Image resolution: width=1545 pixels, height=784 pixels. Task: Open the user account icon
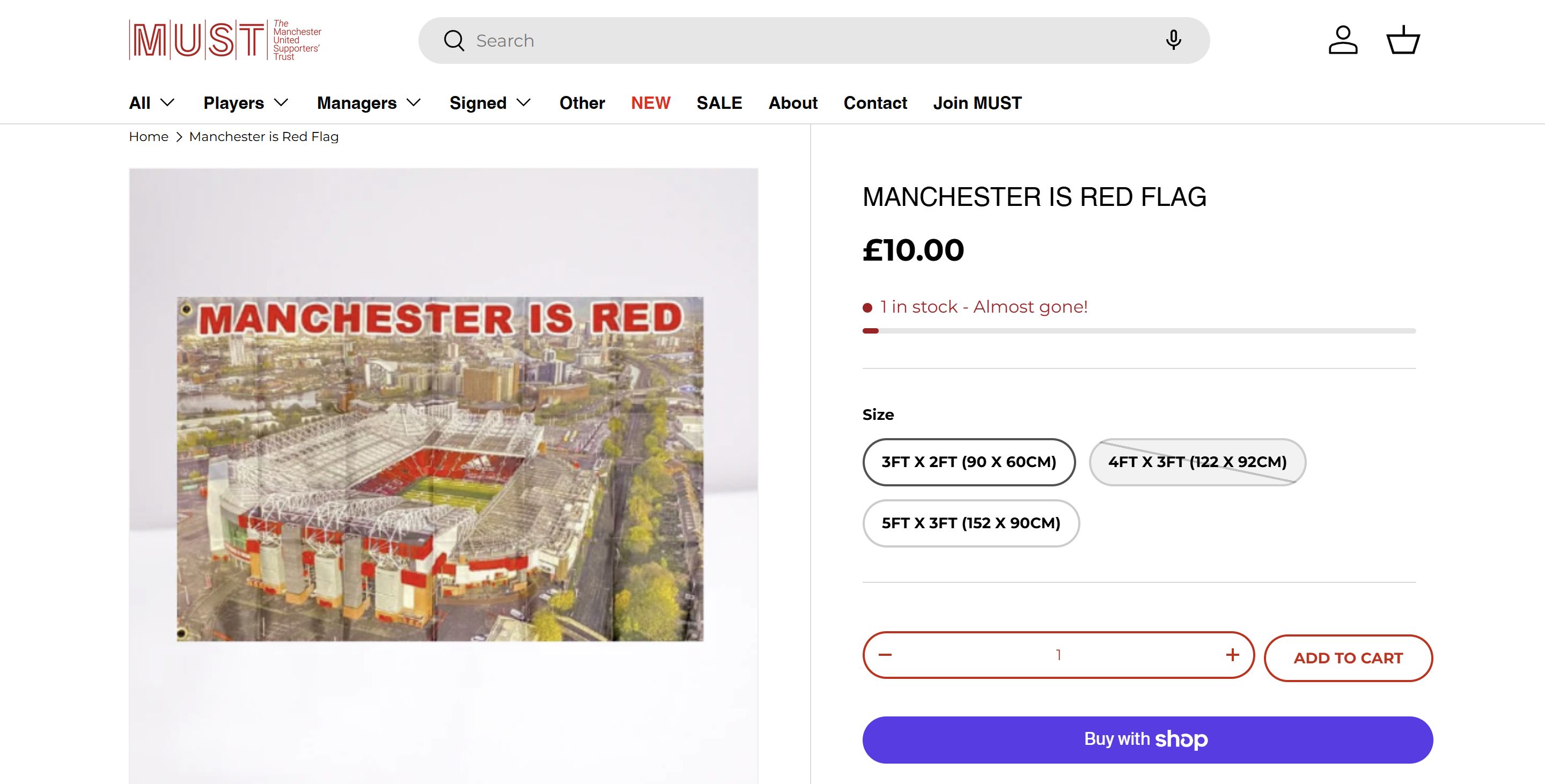click(x=1342, y=40)
